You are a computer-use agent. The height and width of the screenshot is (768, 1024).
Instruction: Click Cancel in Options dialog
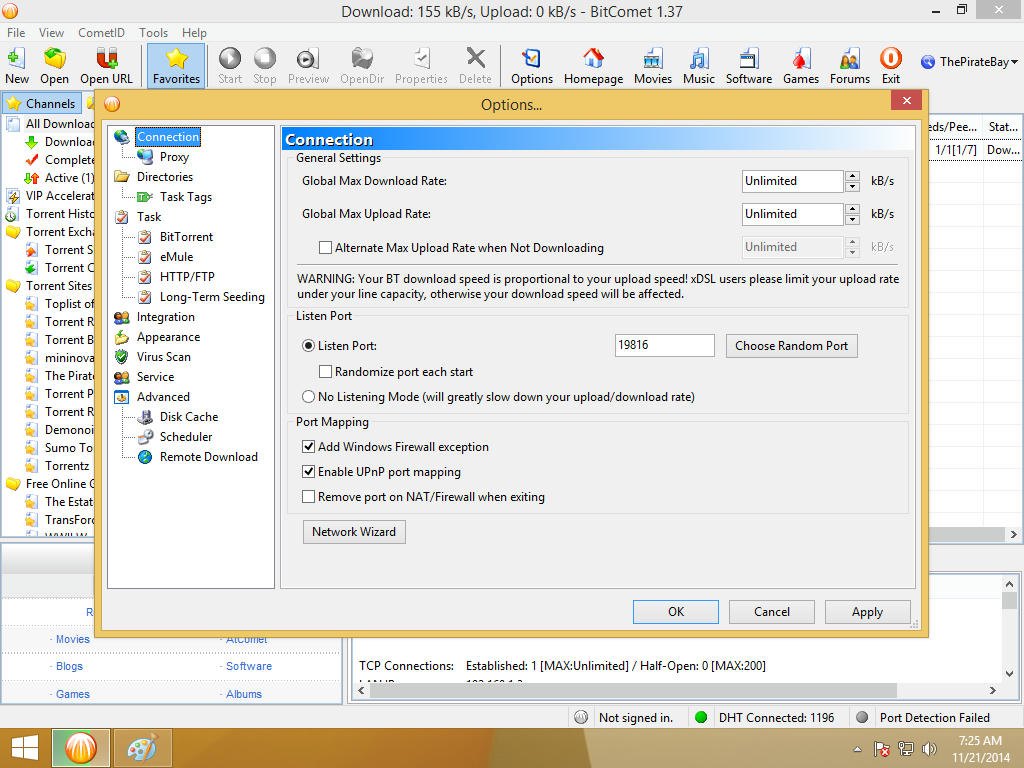pos(772,612)
